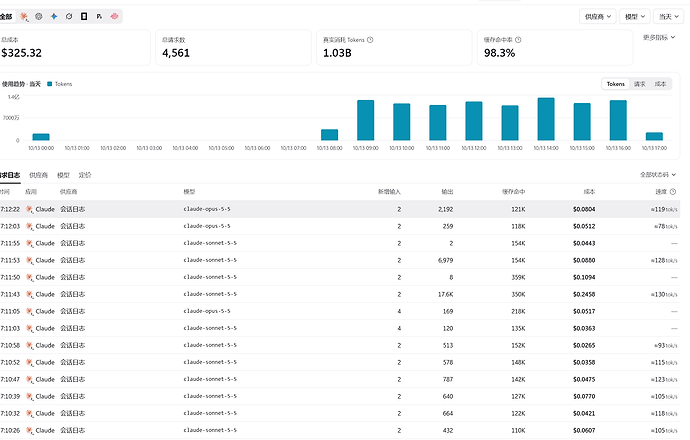This screenshot has height=440, width=690.
Task: Switch chart to Tokens view
Action: pyautogui.click(x=615, y=84)
